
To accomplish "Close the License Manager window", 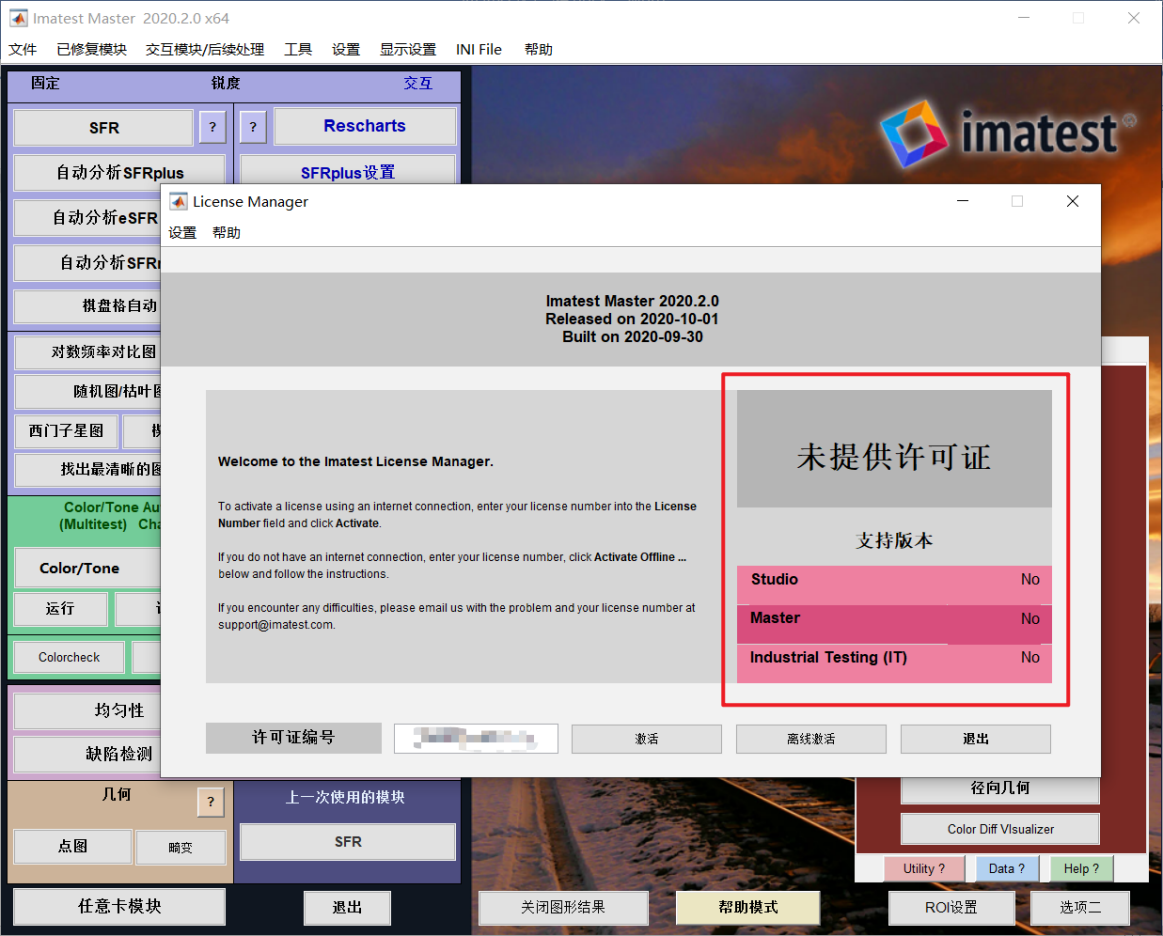I will [1073, 201].
